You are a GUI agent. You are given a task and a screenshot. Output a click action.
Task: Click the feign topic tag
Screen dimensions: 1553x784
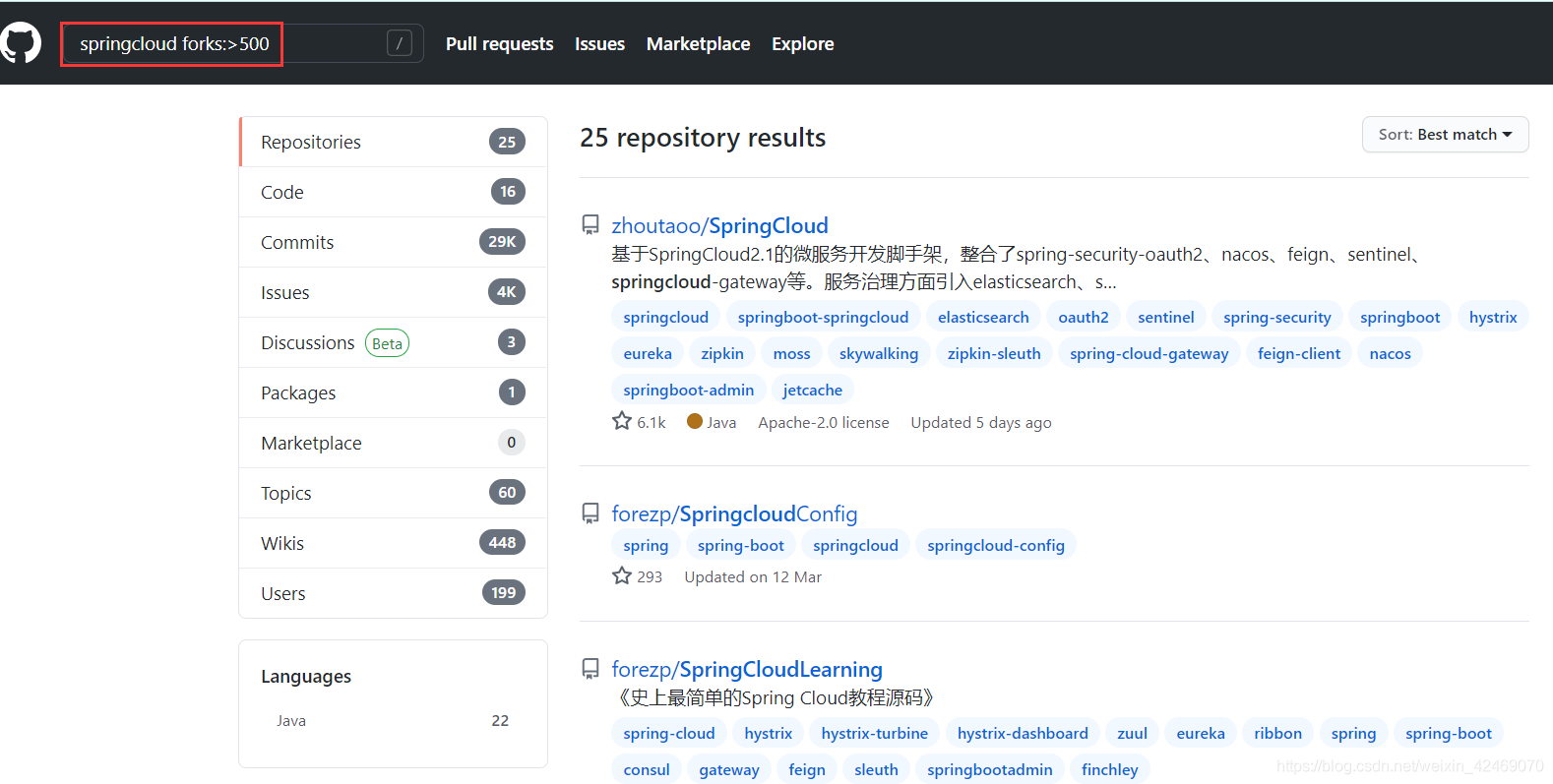click(x=807, y=769)
